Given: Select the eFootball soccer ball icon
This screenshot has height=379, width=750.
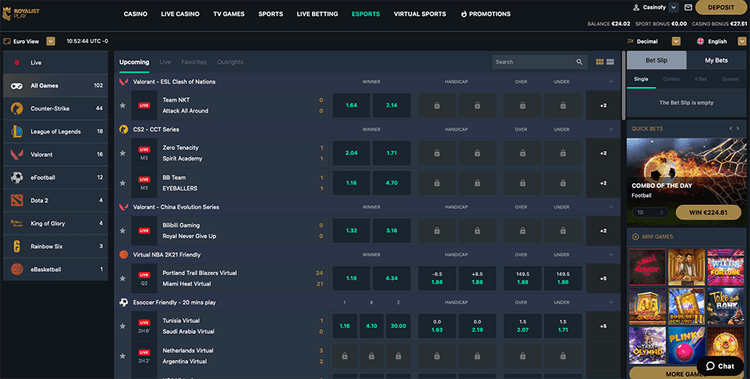Looking at the screenshot, I should click(17, 178).
